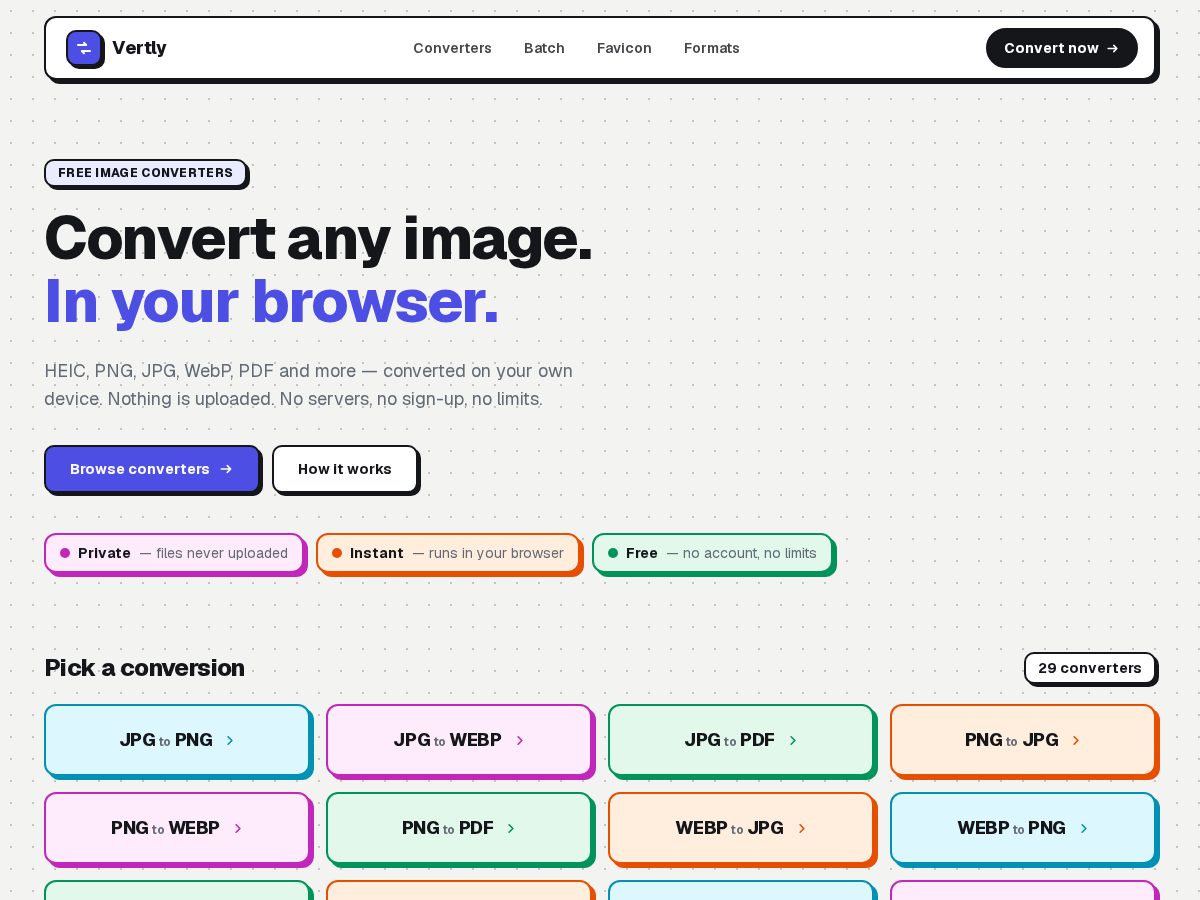Click the Pick a conversion heading
The image size is (1200, 900).
point(145,668)
